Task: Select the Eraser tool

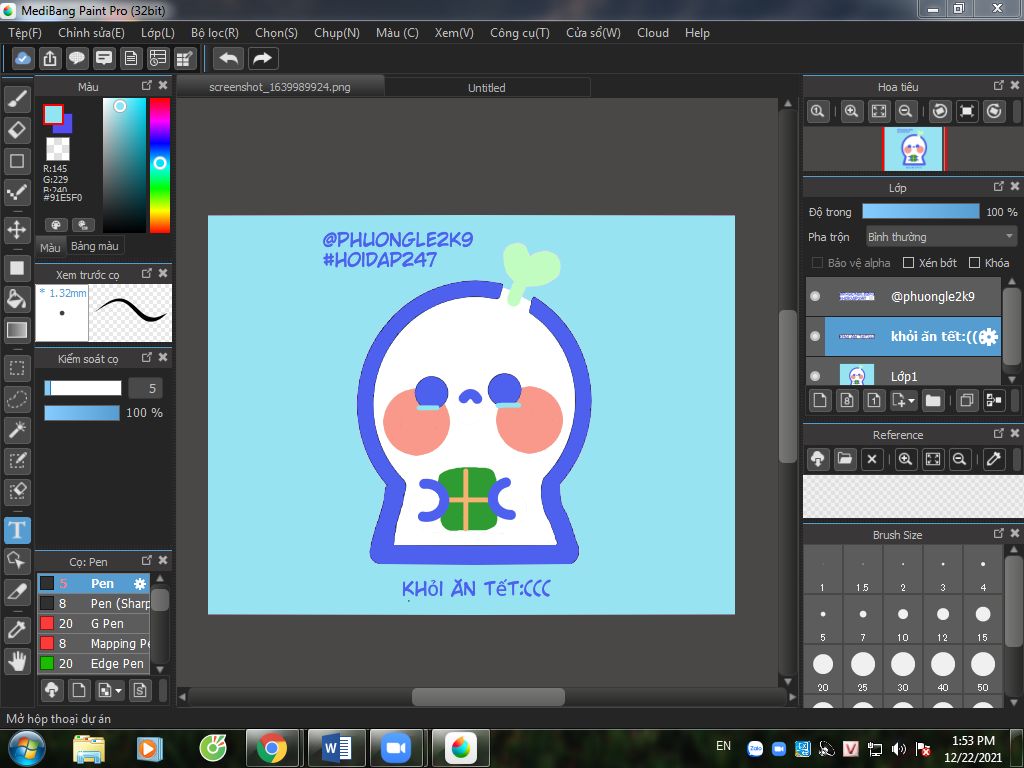Action: pos(18,131)
